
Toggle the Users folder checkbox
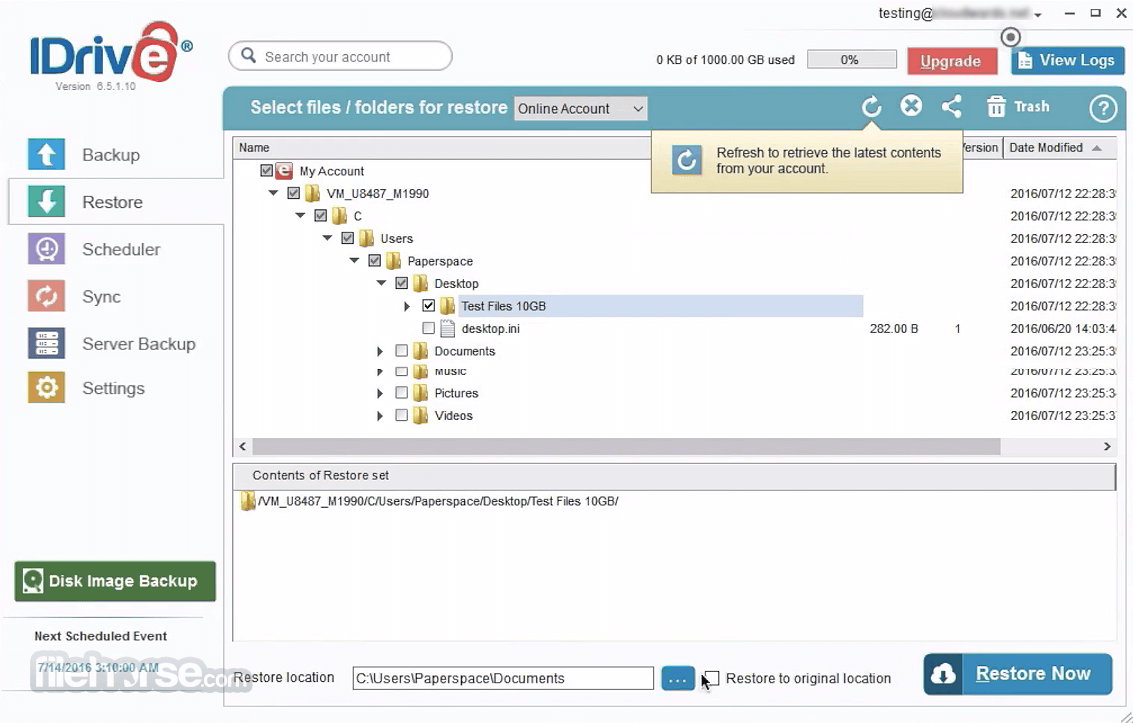[348, 238]
